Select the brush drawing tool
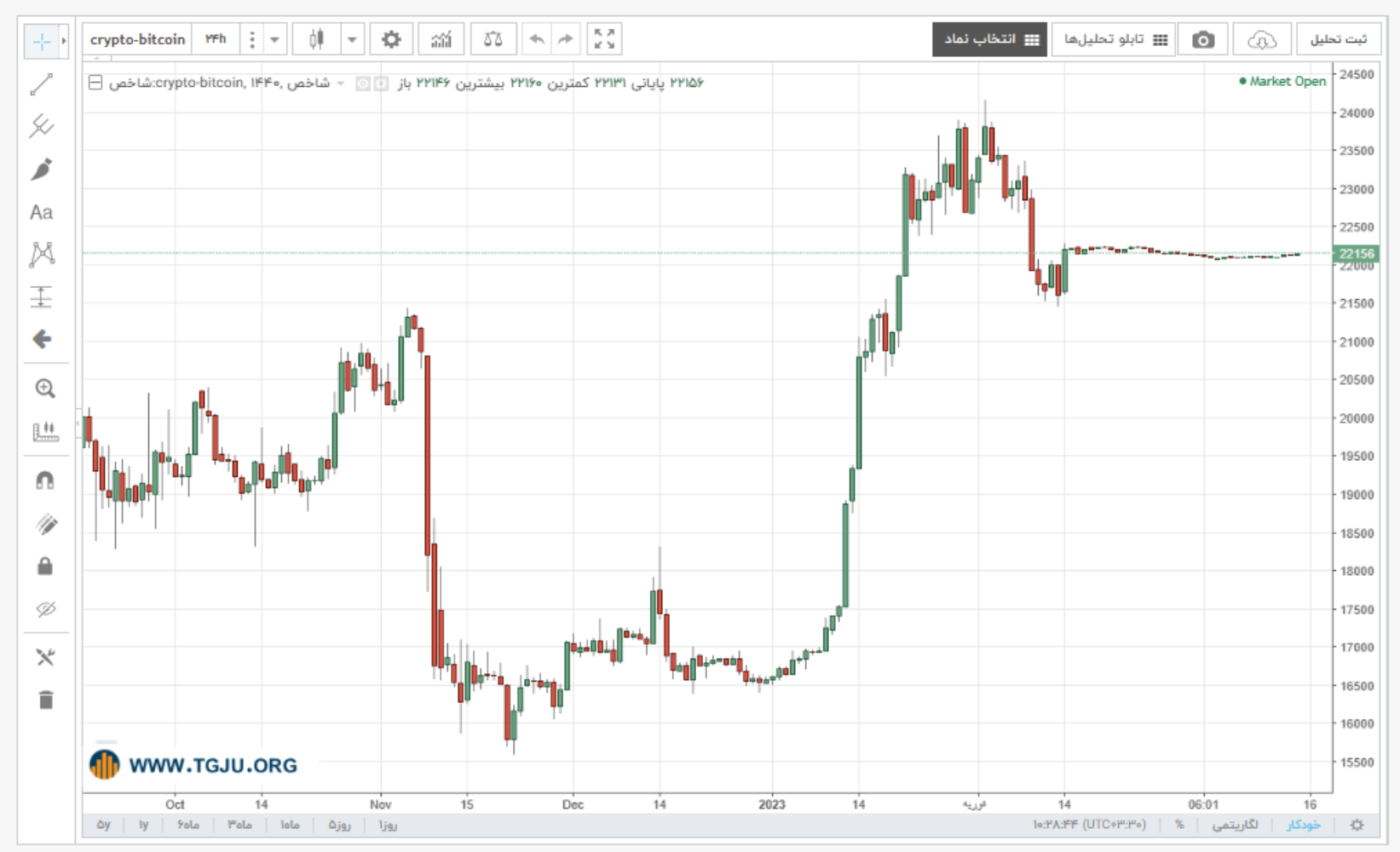The width and height of the screenshot is (1400, 852). click(41, 169)
